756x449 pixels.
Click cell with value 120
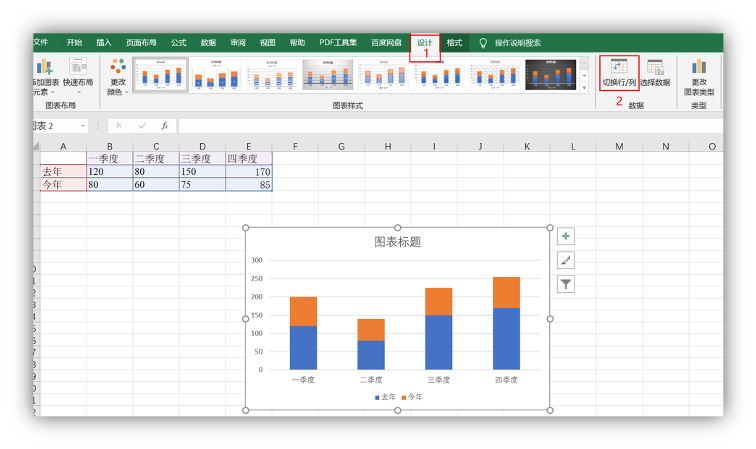pos(109,171)
